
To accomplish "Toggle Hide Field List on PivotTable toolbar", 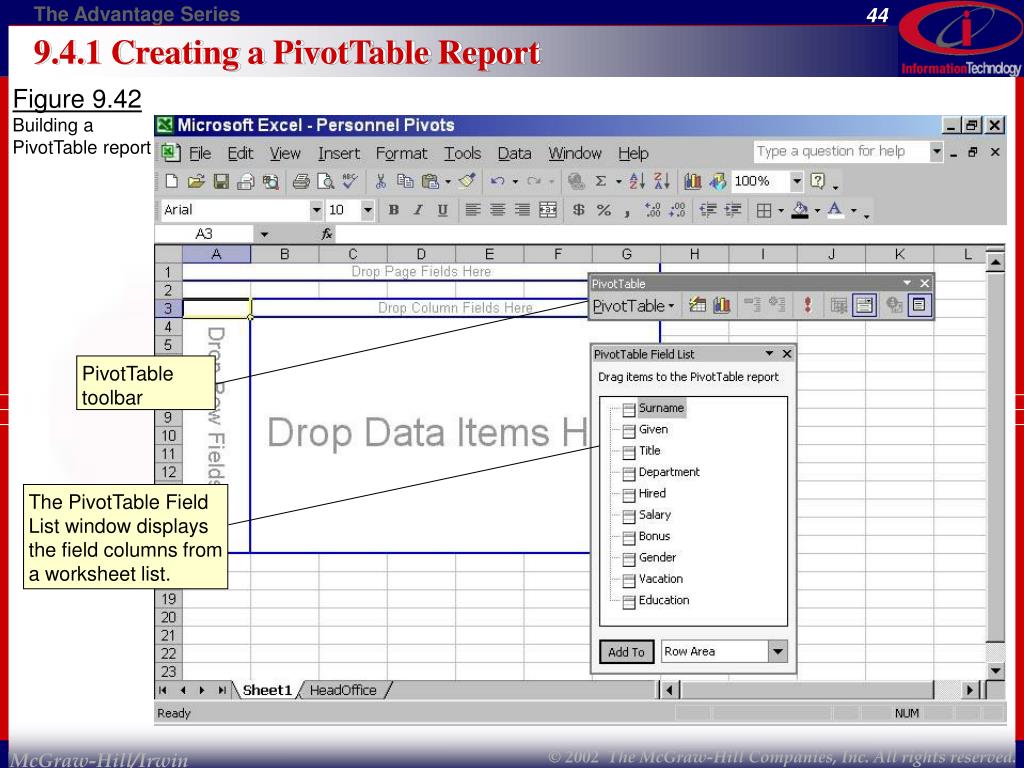I will coord(919,305).
